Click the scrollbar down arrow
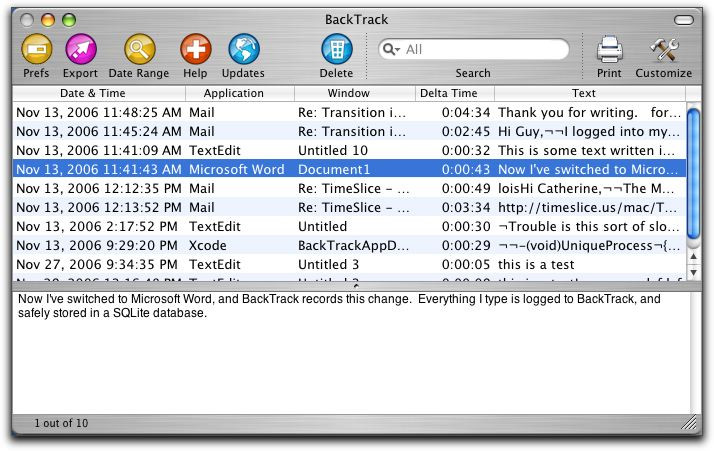 693,272
